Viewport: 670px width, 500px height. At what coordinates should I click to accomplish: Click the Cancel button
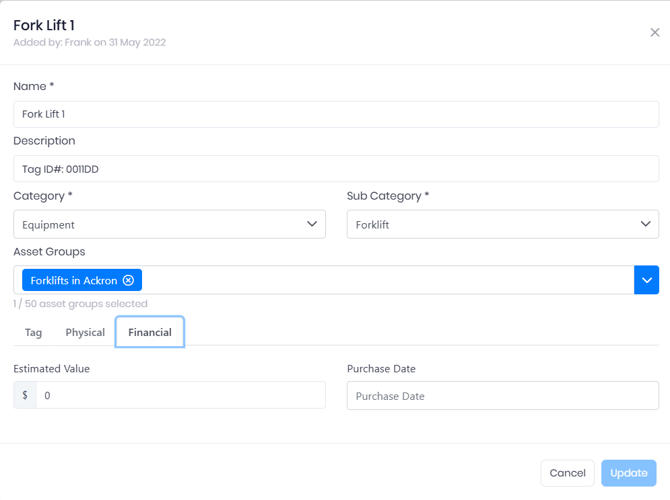click(x=567, y=473)
